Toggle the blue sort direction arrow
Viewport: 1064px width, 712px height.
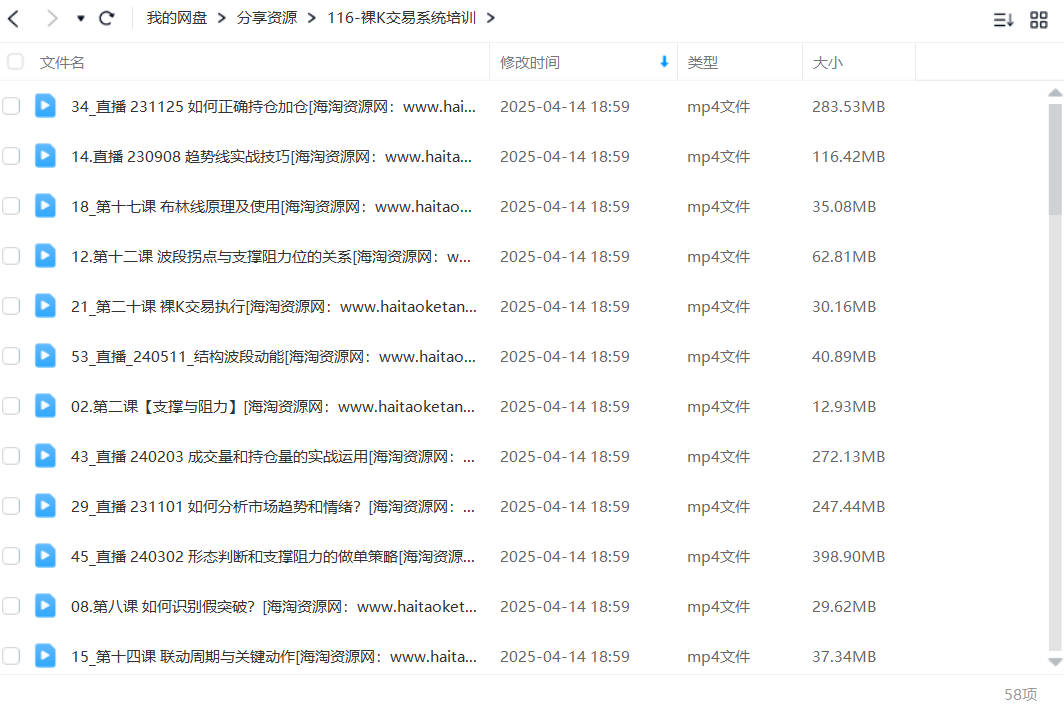[664, 62]
